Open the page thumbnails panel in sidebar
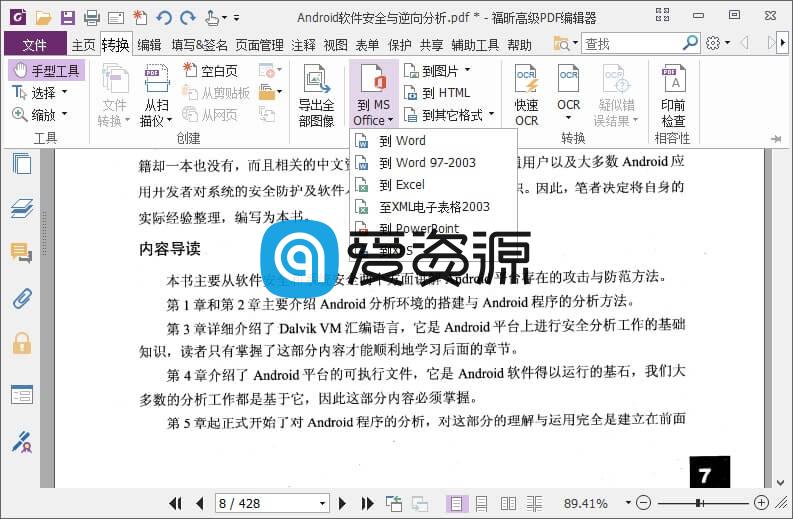793x519 pixels. tap(22, 163)
